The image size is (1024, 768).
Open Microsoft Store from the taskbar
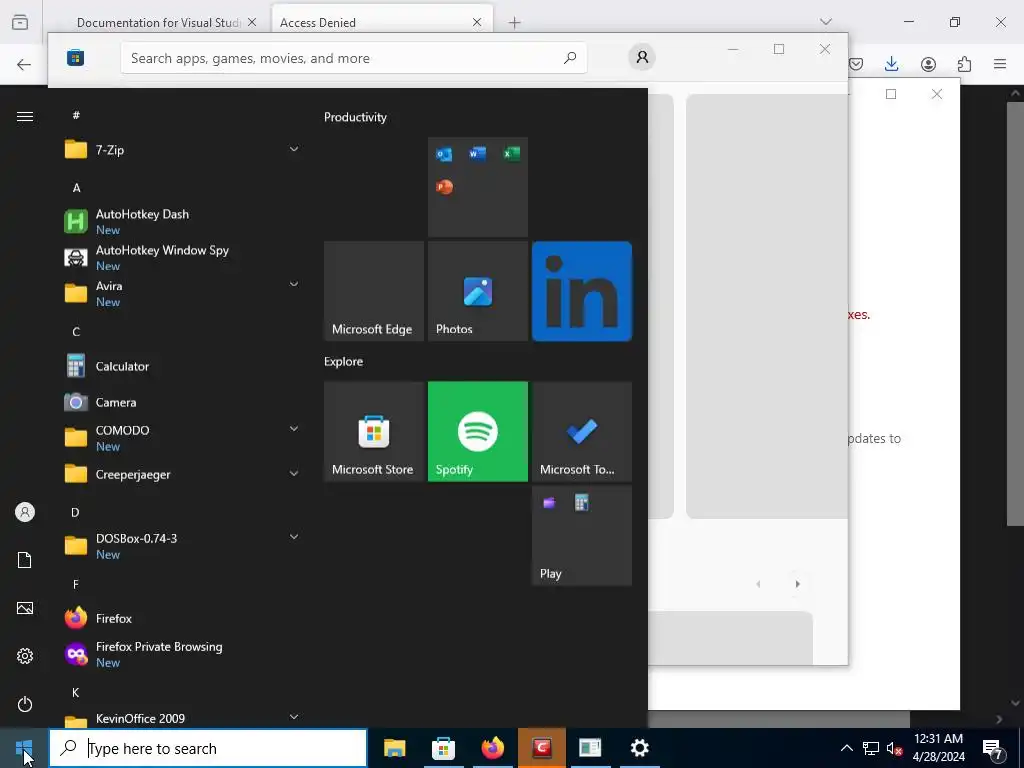[x=443, y=748]
